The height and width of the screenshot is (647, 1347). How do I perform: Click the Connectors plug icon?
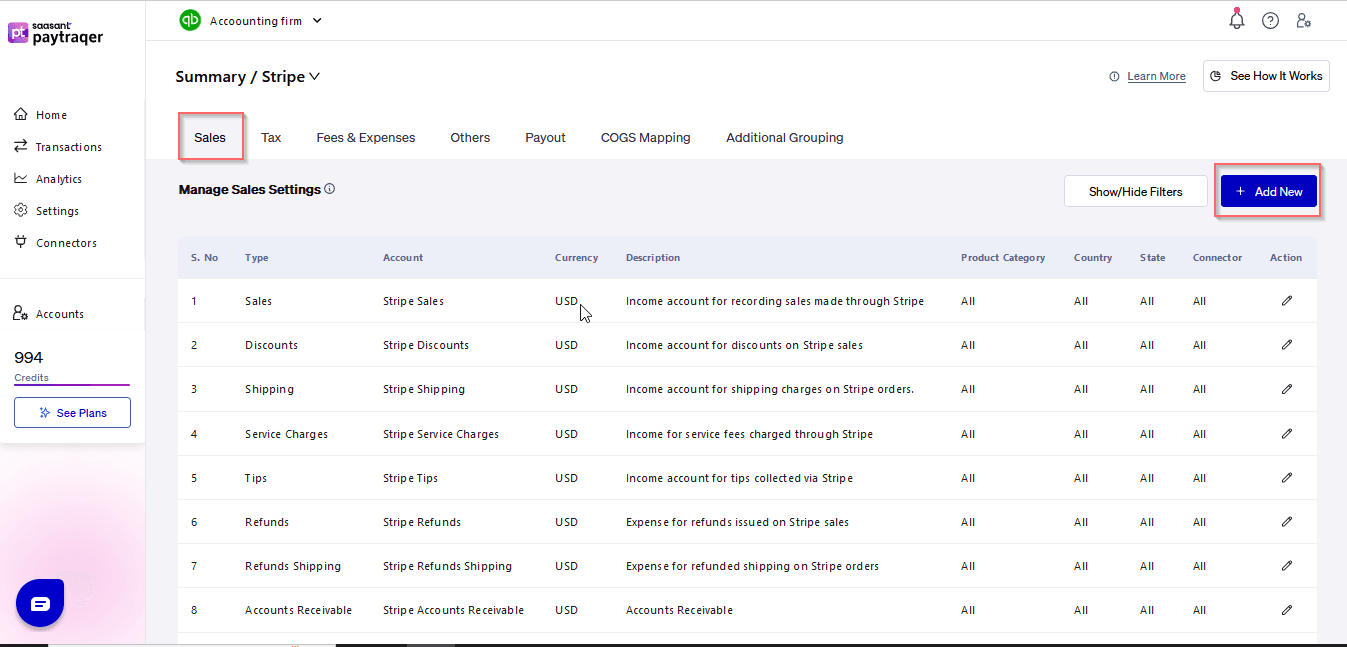pyautogui.click(x=21, y=242)
